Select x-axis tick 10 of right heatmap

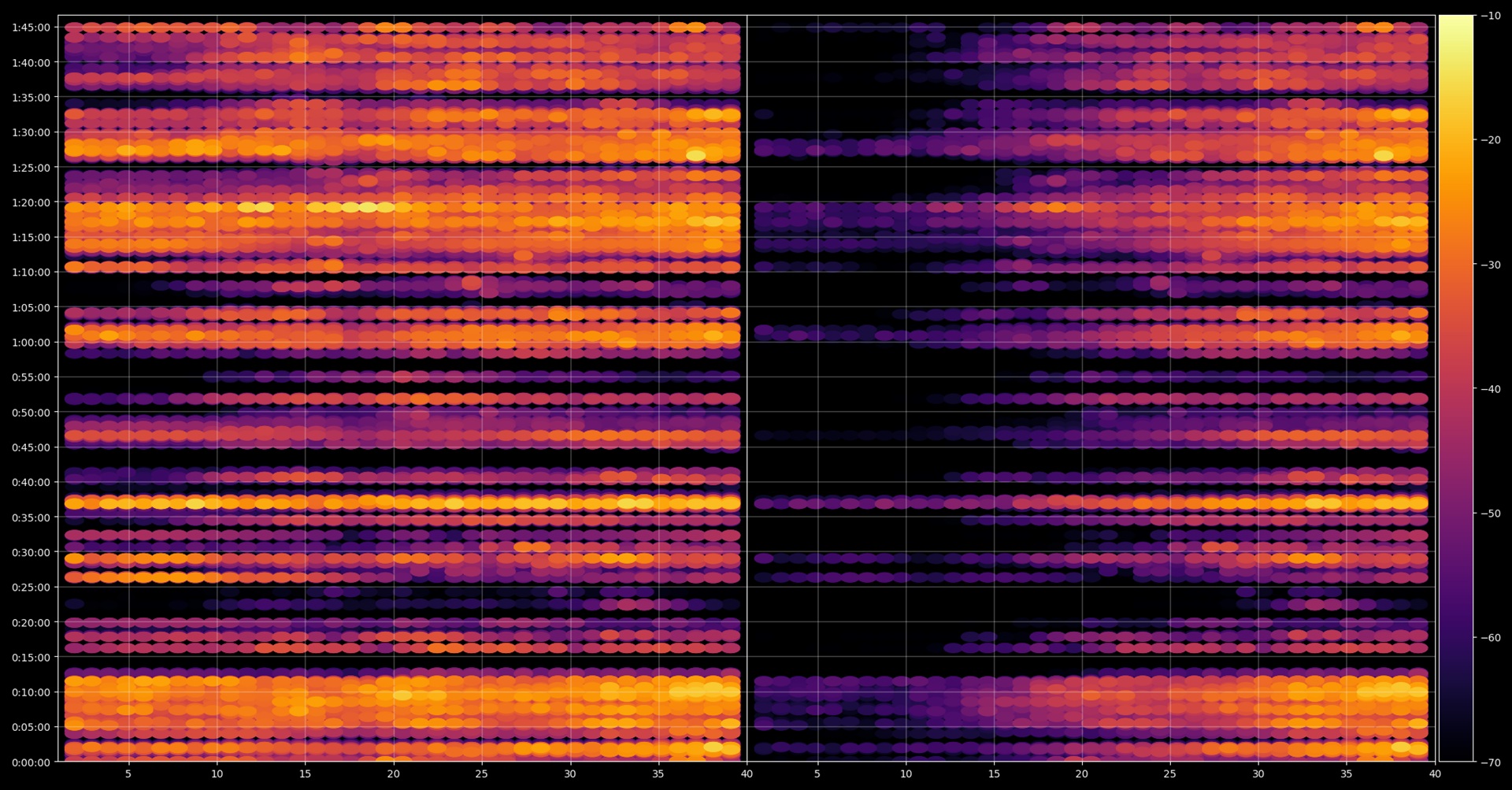[906, 774]
